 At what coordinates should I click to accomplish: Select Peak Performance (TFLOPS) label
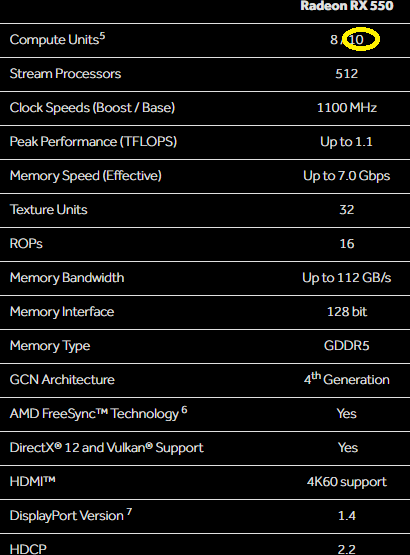pos(93,142)
